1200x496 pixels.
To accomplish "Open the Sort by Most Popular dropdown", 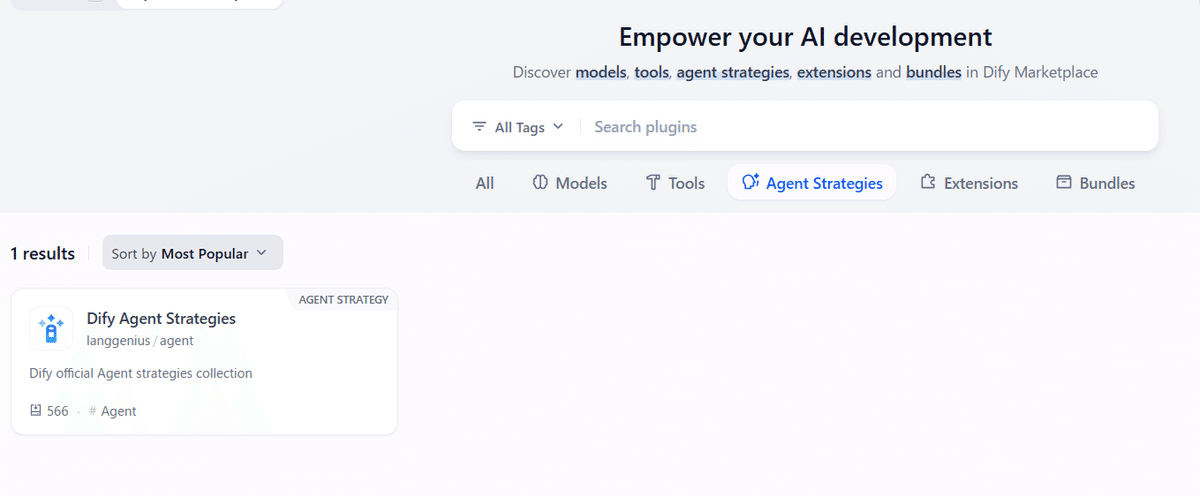I will 192,253.
